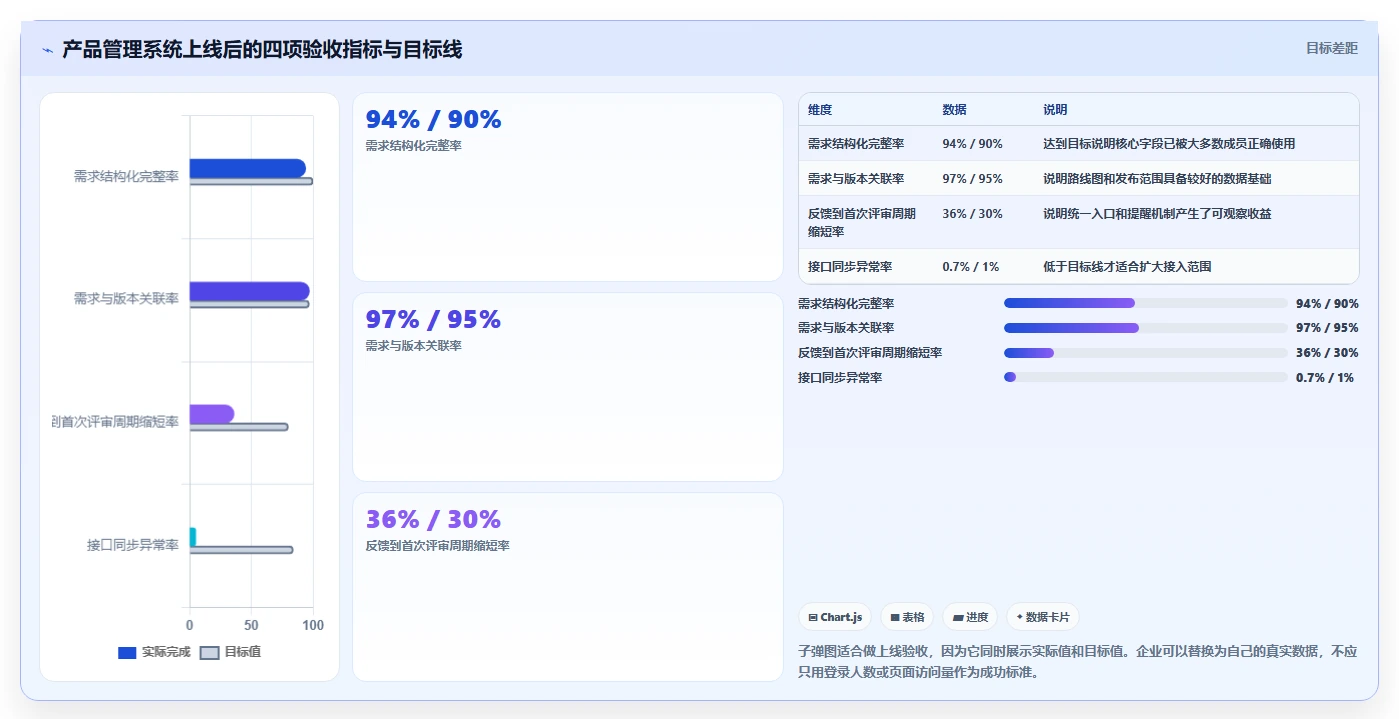Click the 需求结构化完整率 progress bar
Screen dimensions: 1399x719
tap(1146, 303)
